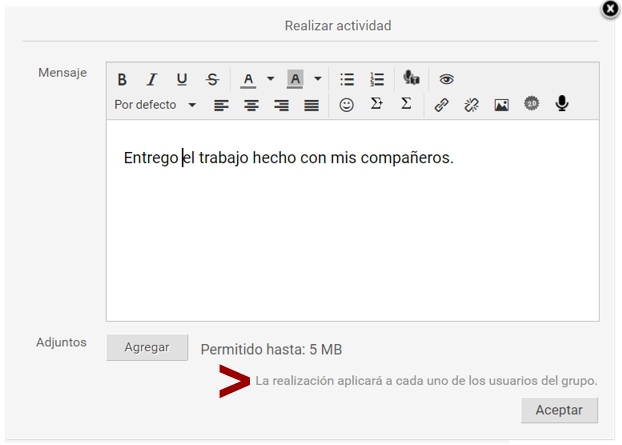Viewport: 622px width, 445px height.
Task: Record audio with the microphone icon
Action: (561, 104)
